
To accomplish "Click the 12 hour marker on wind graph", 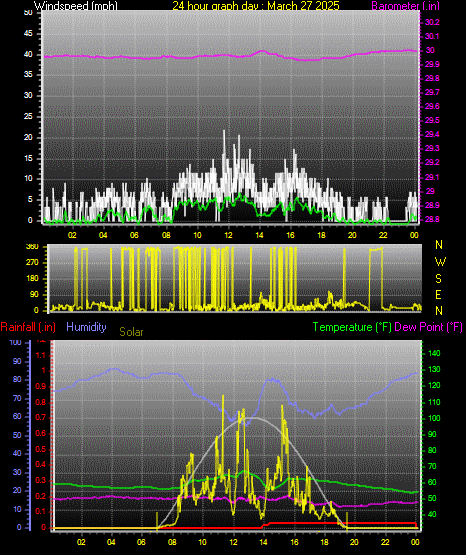I will click(x=229, y=235).
